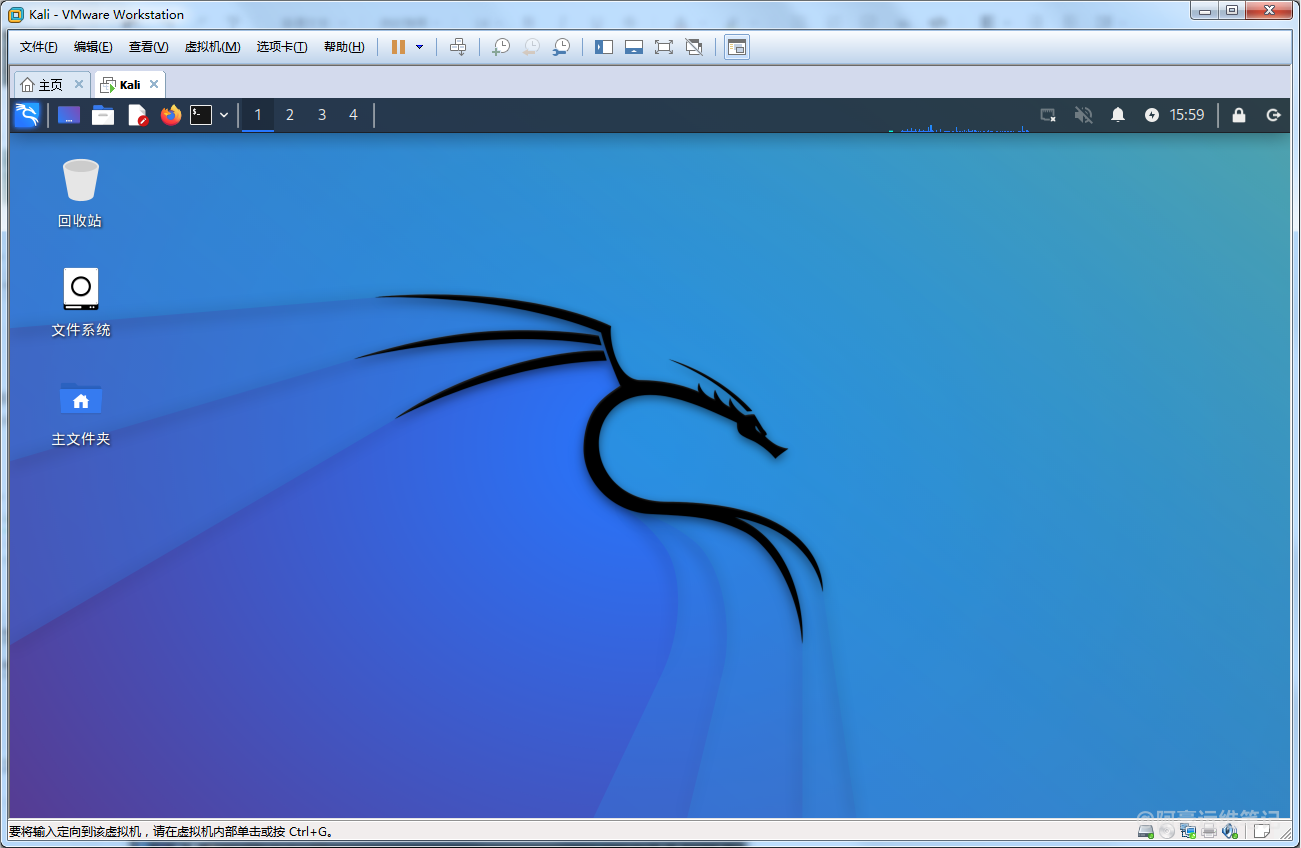Open the 虚拟机(M) menu
The height and width of the screenshot is (848, 1301).
(x=212, y=47)
